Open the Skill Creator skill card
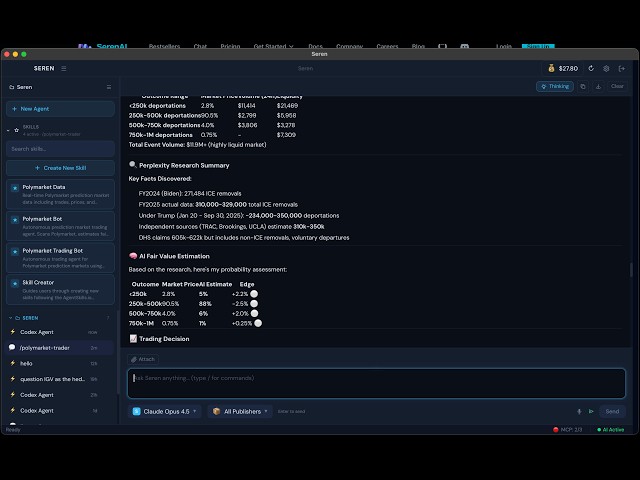The height and width of the screenshot is (480, 640). point(60,290)
